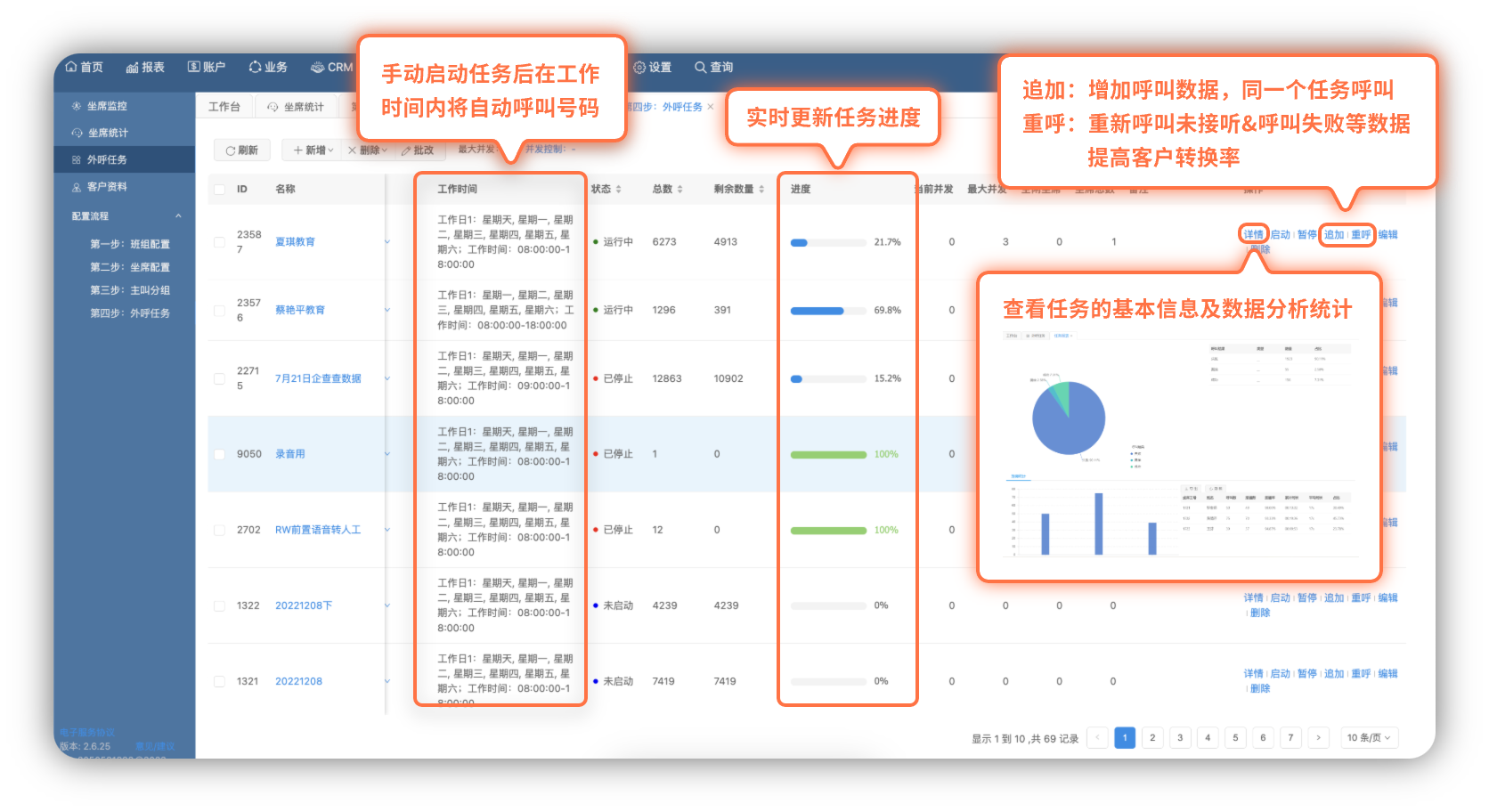Switch to the 工作台 tab
This screenshot has height=812, width=1489.
pos(224,107)
